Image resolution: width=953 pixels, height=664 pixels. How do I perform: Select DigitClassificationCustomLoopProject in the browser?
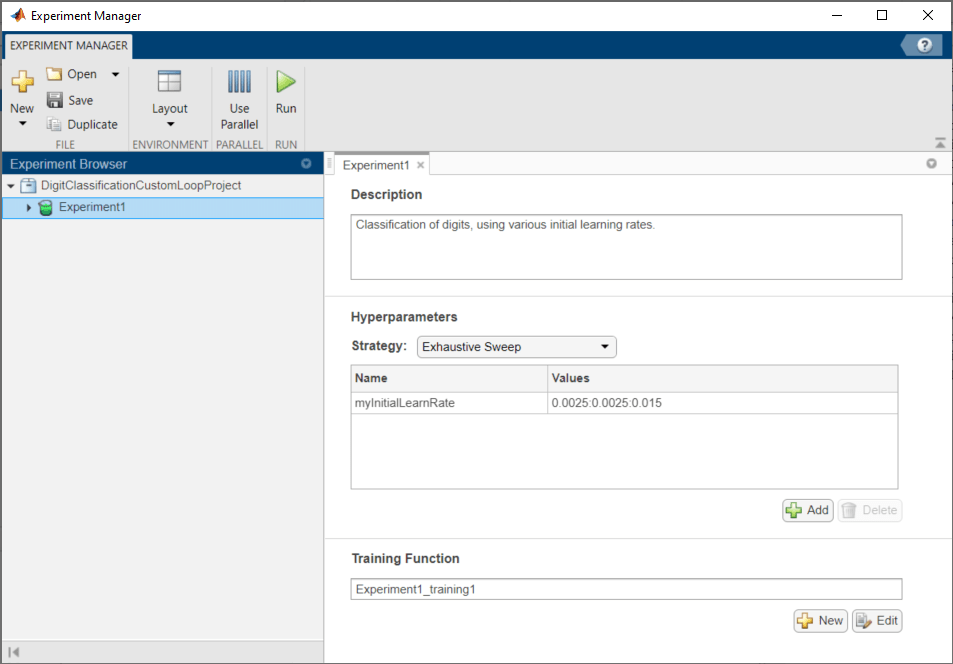coord(141,185)
